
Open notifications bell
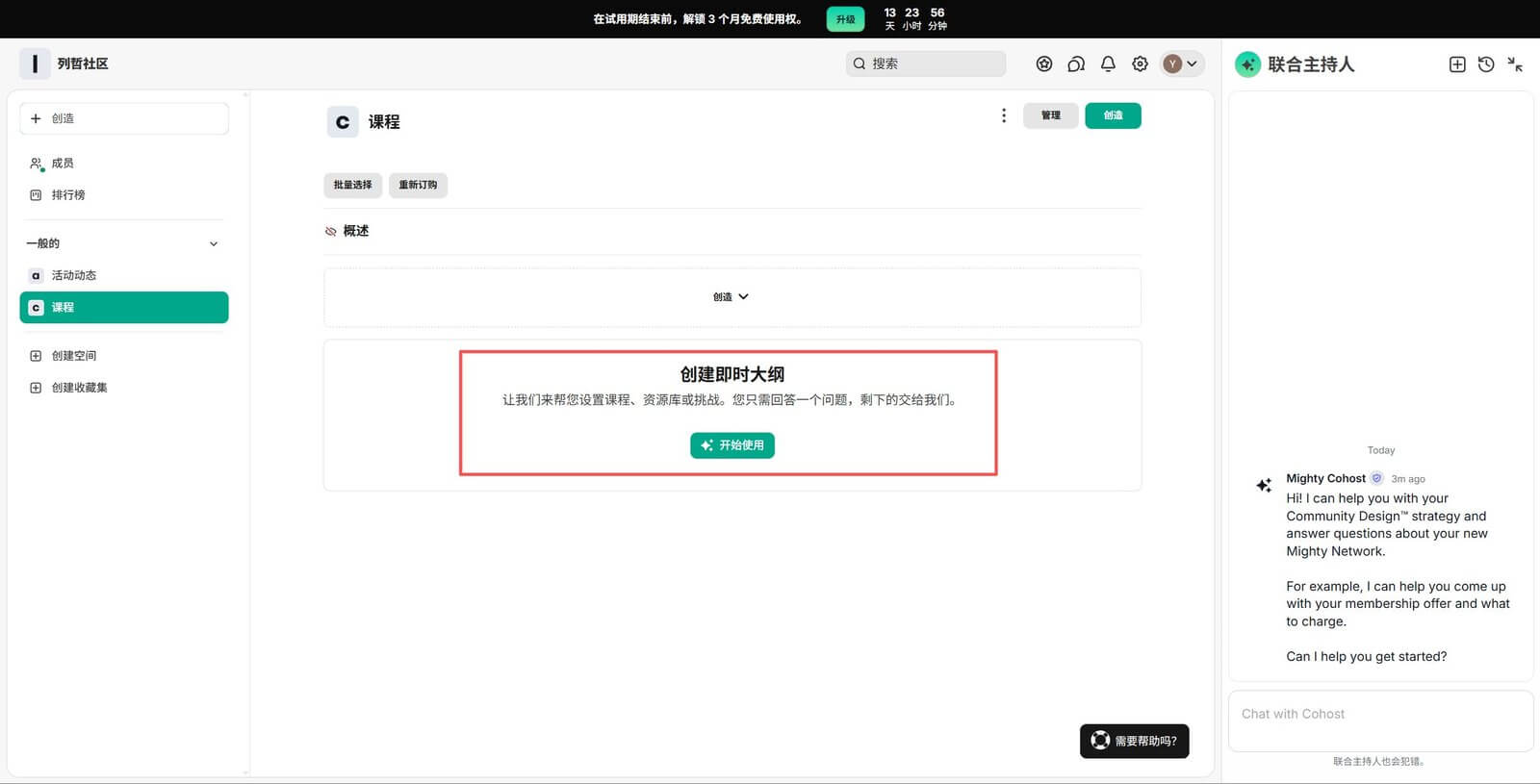tap(1108, 63)
